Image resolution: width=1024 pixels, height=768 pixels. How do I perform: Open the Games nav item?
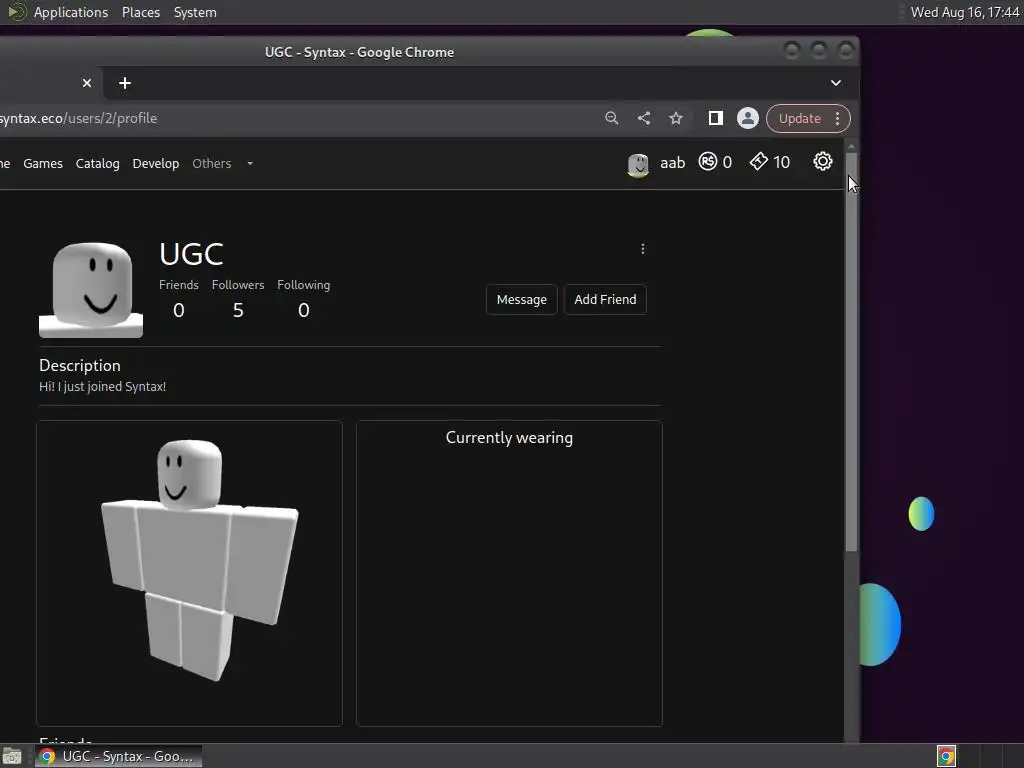click(43, 163)
